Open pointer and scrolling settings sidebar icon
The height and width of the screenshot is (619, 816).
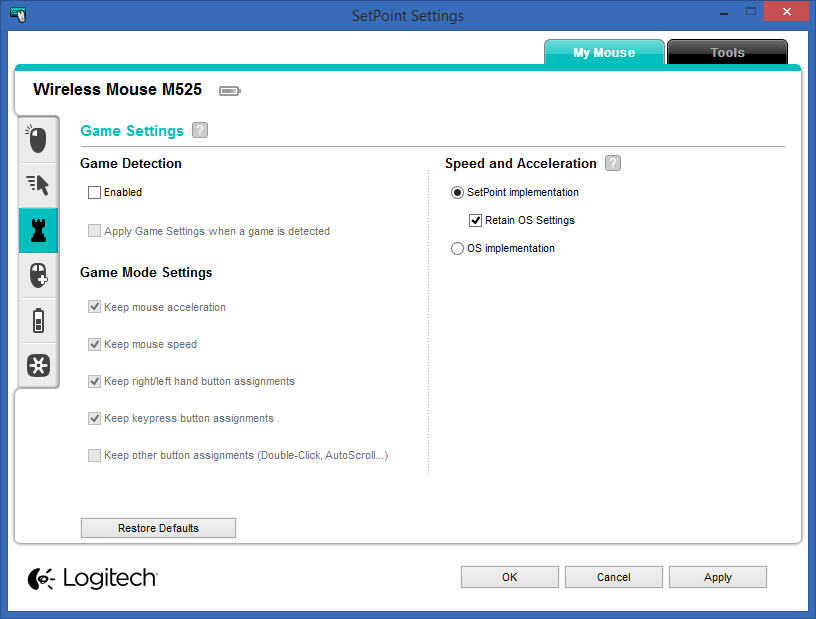coord(38,185)
